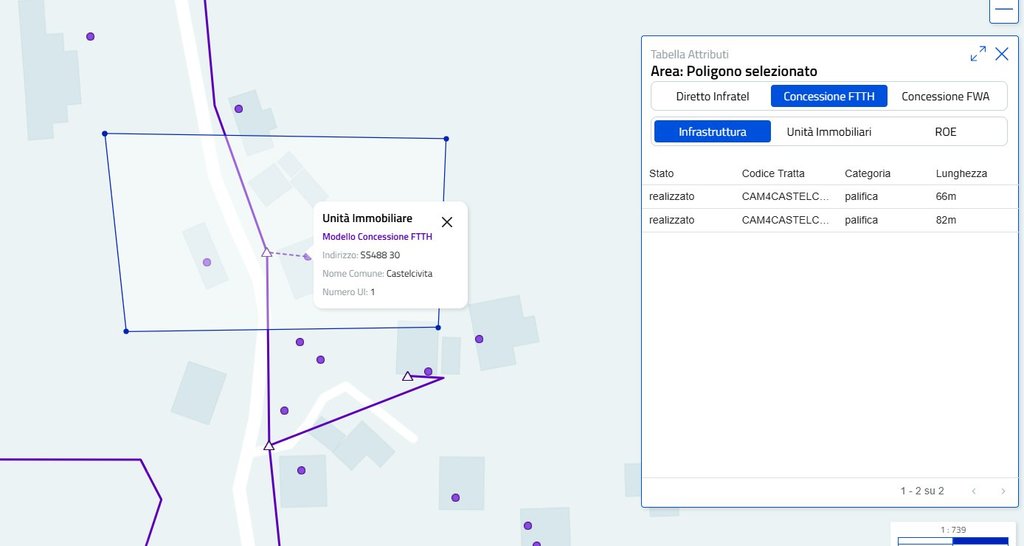Select Diretto Infratel option
Image resolution: width=1024 pixels, height=546 pixels.
point(712,96)
